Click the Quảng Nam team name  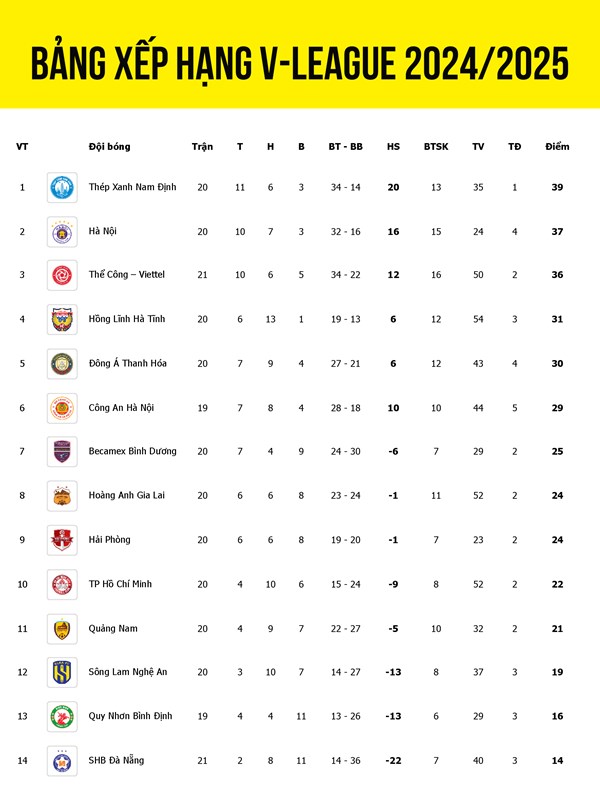[113, 628]
